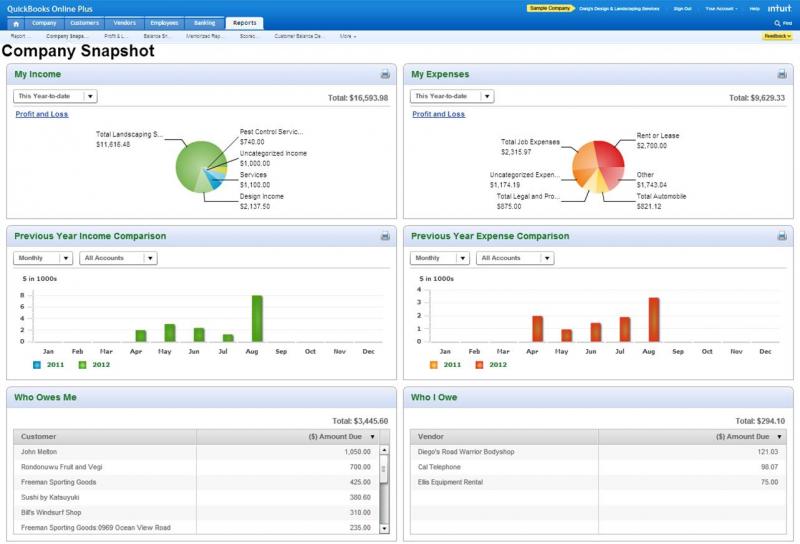Open the Balance Sheet submenu item
Image resolution: width=800 pixels, height=544 pixels.
point(156,36)
